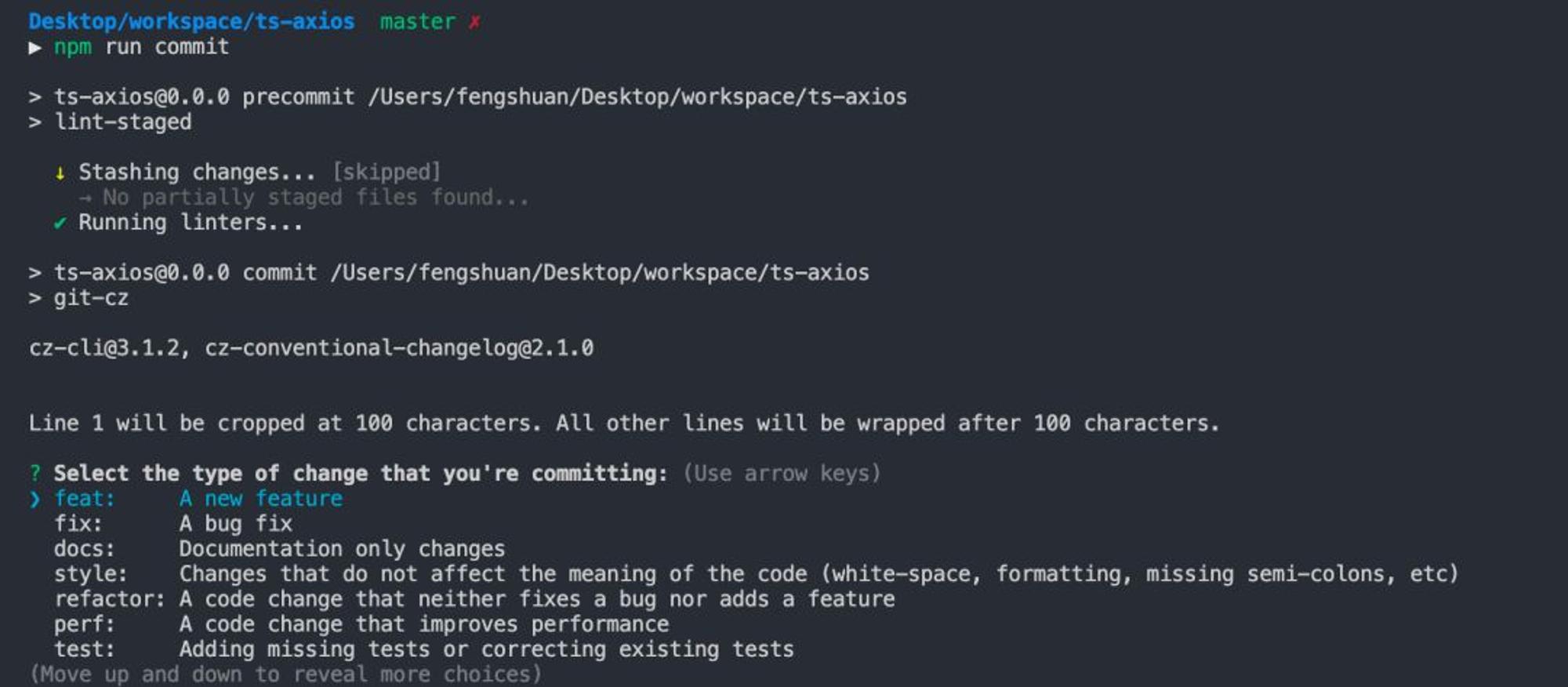Click the green question mark prompt icon

click(34, 474)
